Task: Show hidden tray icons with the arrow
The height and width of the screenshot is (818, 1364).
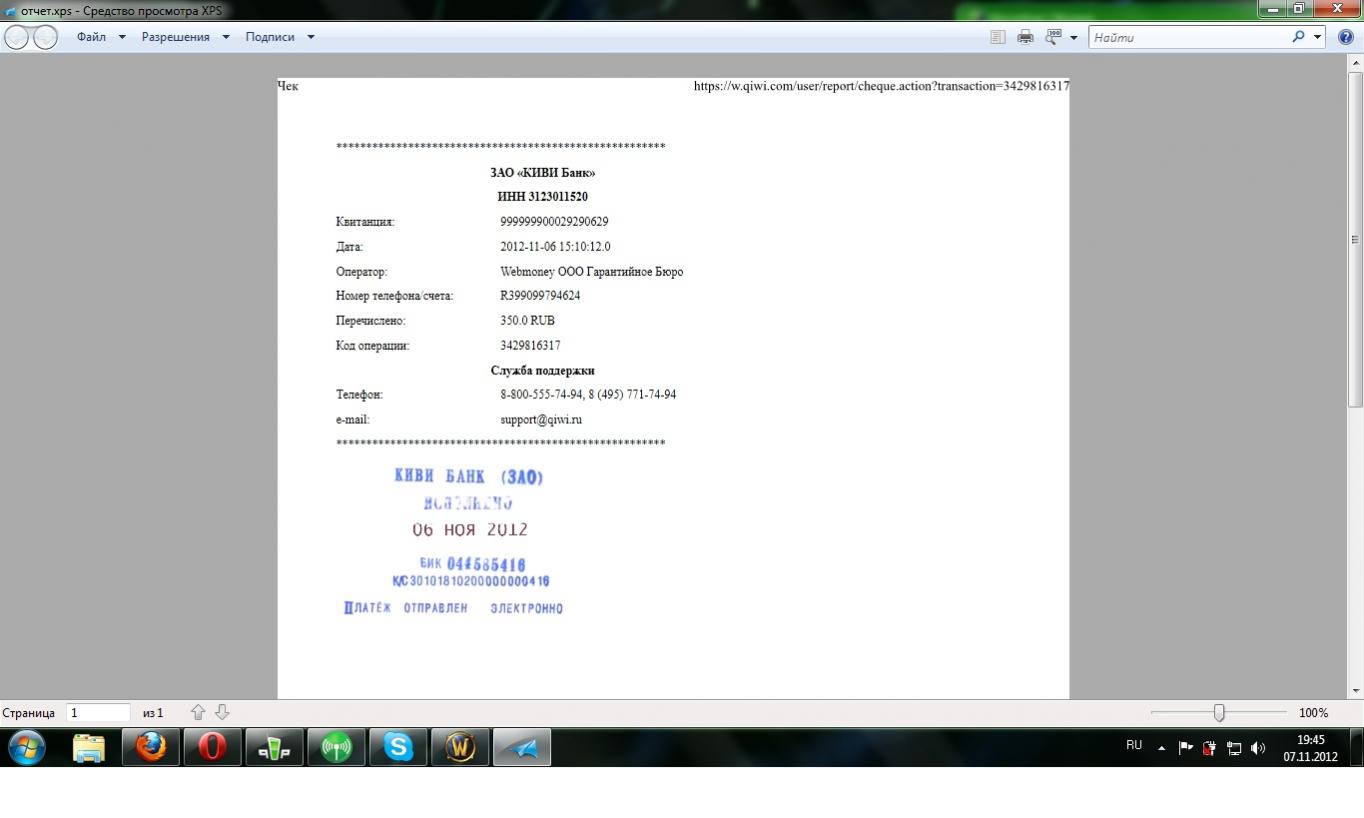Action: (x=1161, y=748)
